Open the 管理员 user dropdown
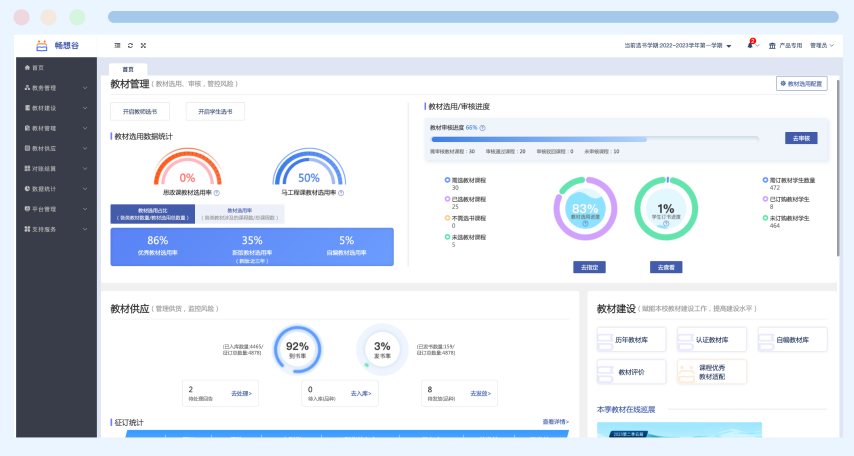This screenshot has width=854, height=456. pos(822,45)
